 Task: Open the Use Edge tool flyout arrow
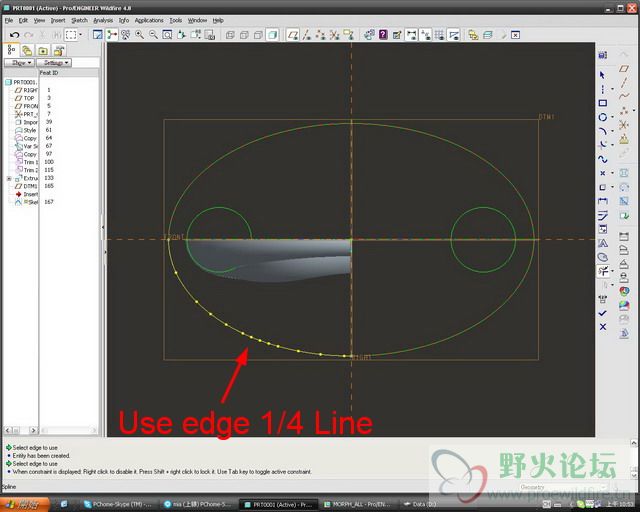(x=612, y=187)
